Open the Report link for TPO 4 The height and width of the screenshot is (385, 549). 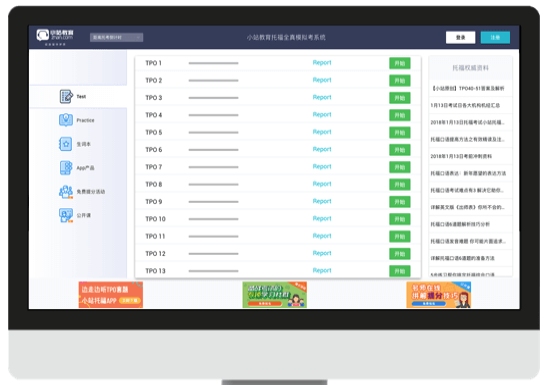[322, 115]
